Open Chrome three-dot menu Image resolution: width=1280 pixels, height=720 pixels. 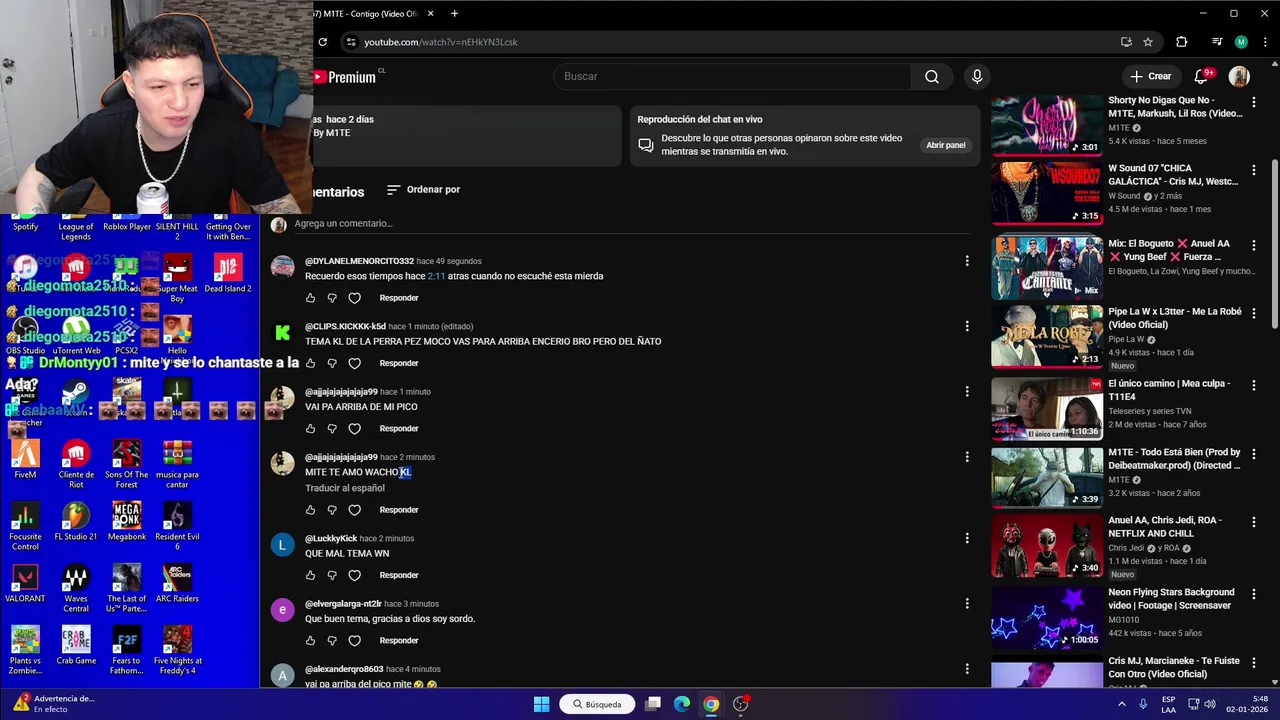[1265, 42]
